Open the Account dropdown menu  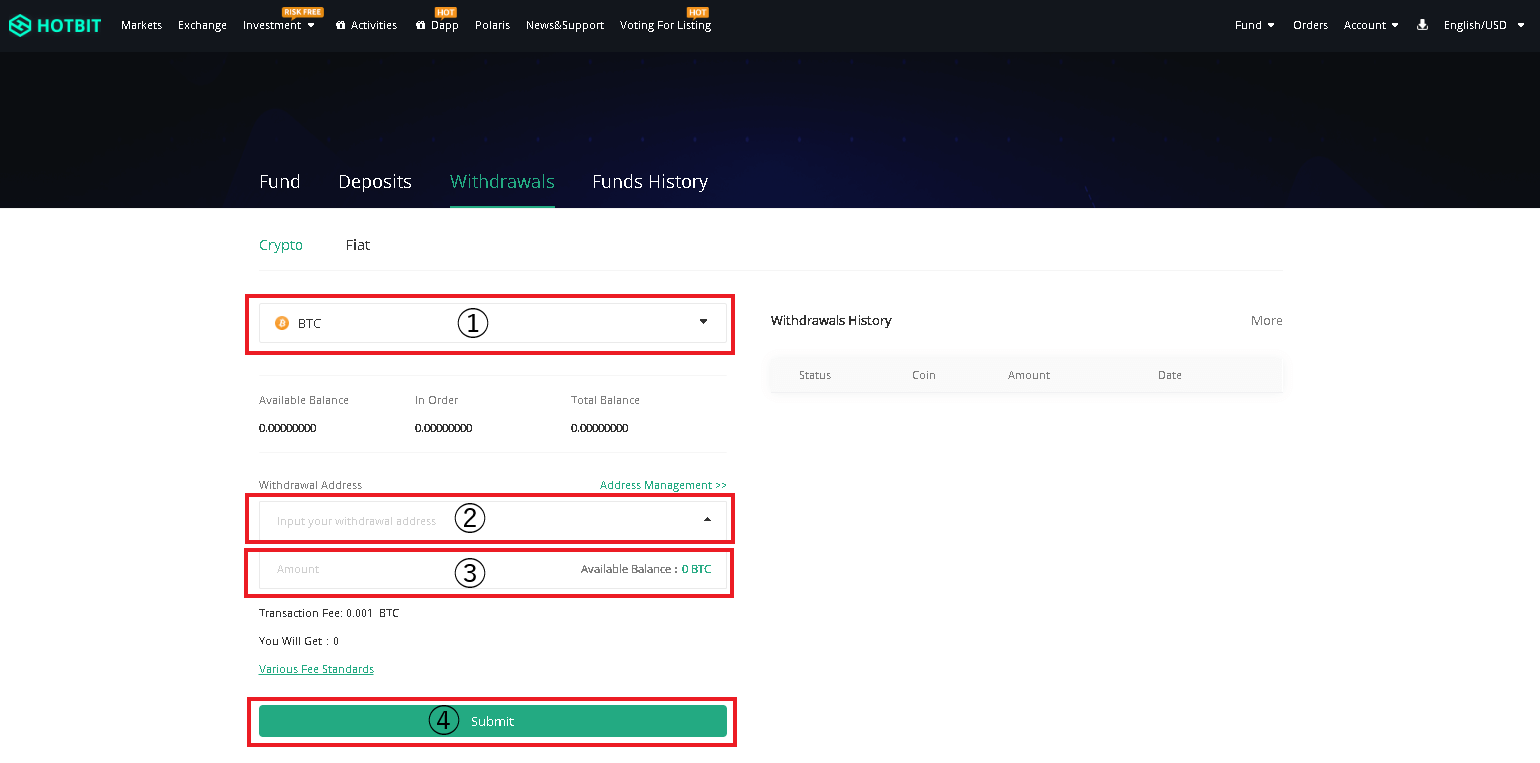1371,25
